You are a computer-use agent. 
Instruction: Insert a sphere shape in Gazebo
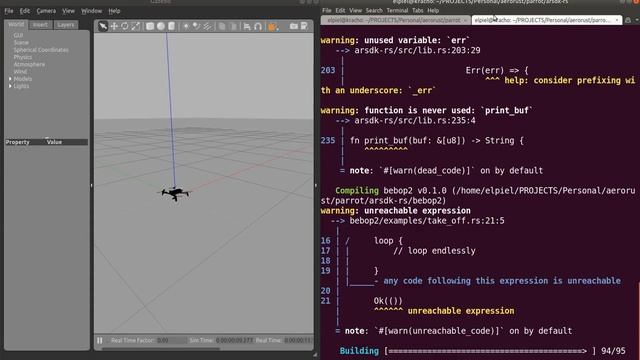pyautogui.click(x=161, y=26)
